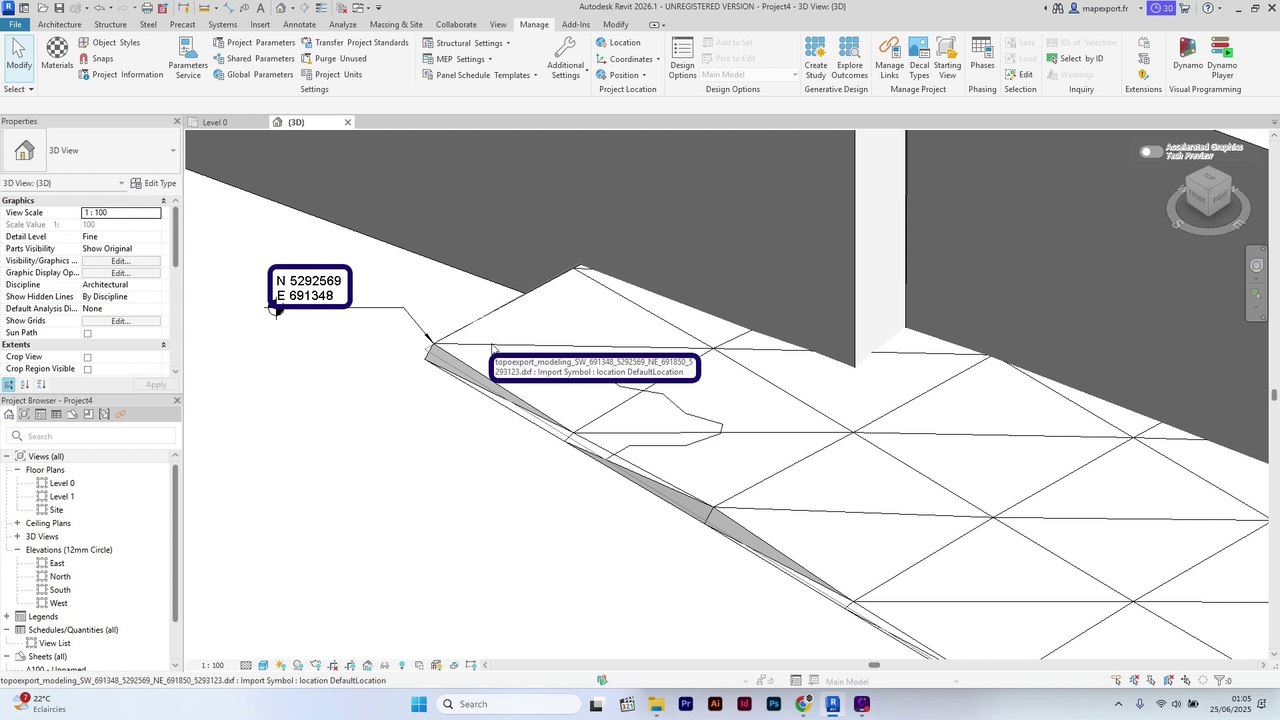Click the ViewCube in the 3D view
The width and height of the screenshot is (1280, 720).
(1207, 193)
